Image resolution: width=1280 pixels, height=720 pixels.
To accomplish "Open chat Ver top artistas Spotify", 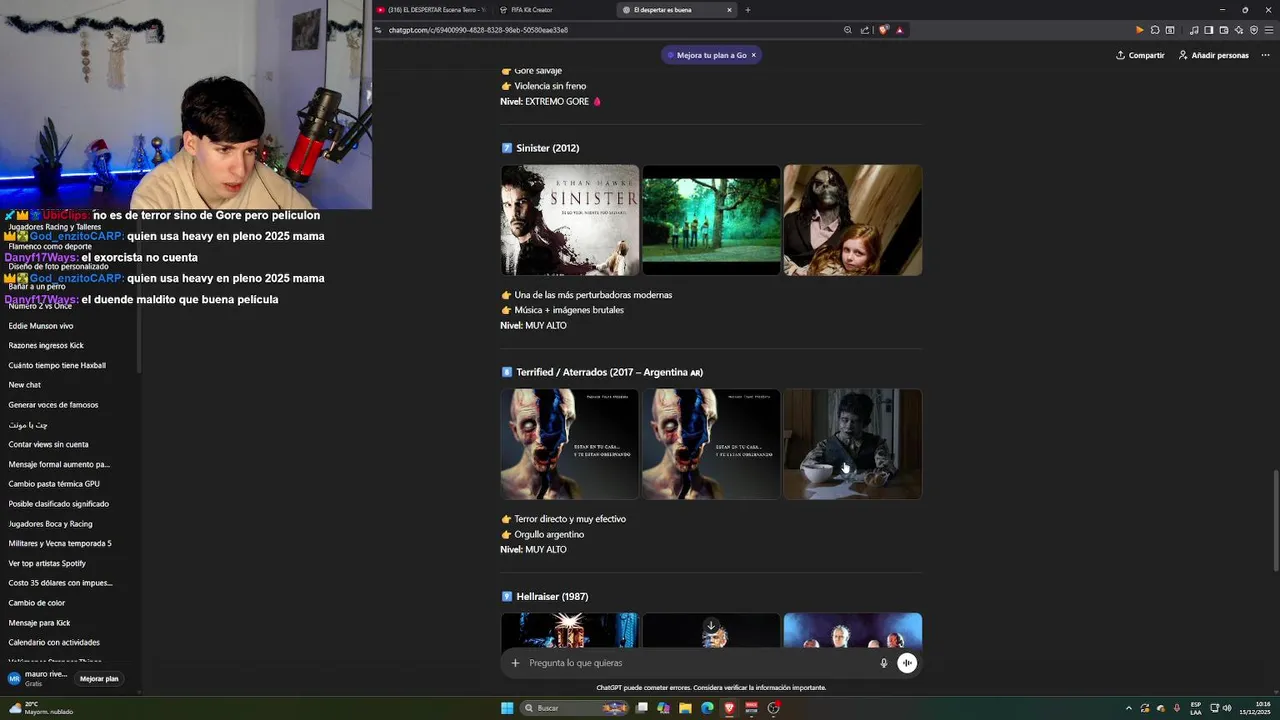I will (47, 563).
